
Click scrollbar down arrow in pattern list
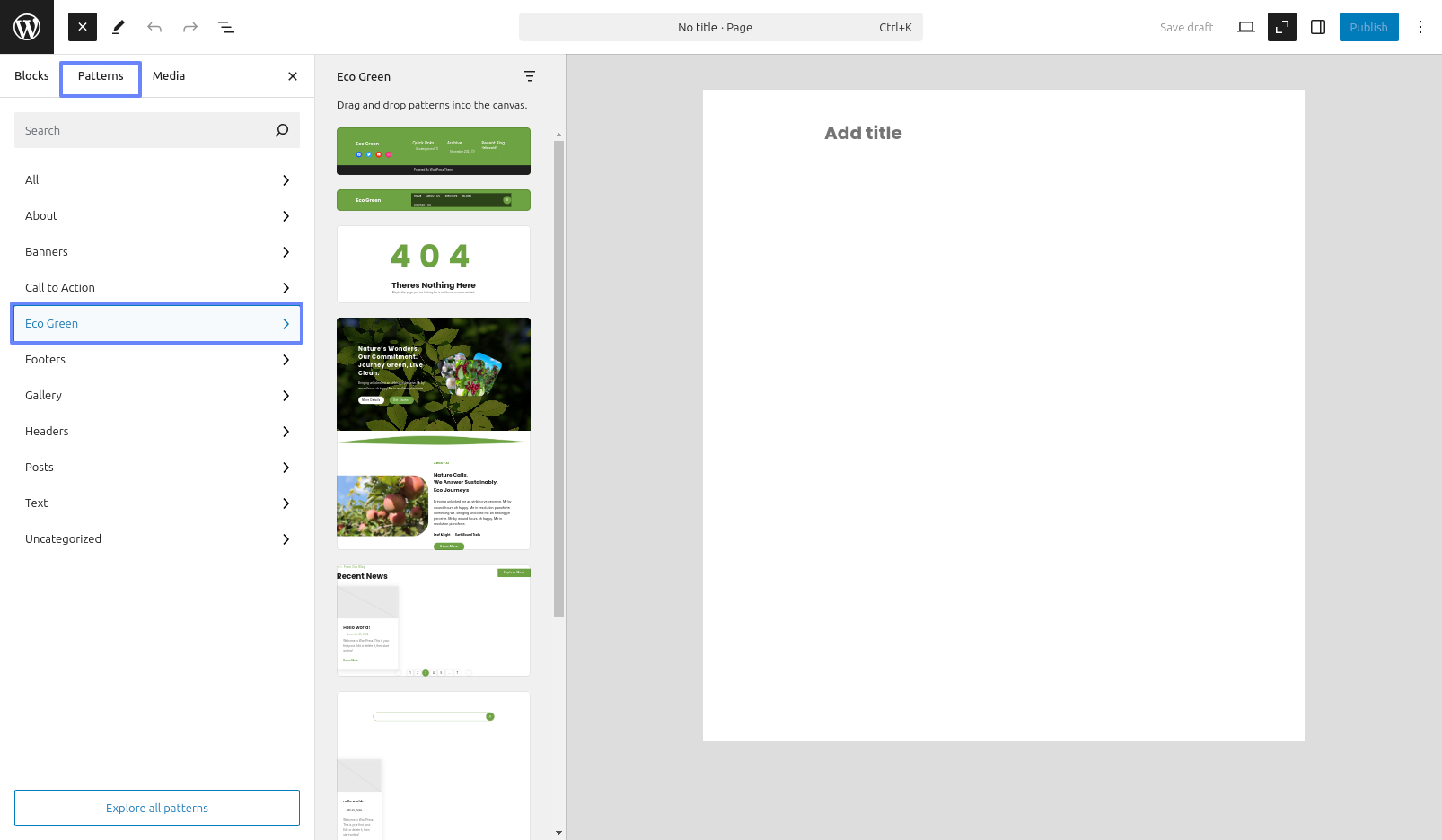[559, 833]
